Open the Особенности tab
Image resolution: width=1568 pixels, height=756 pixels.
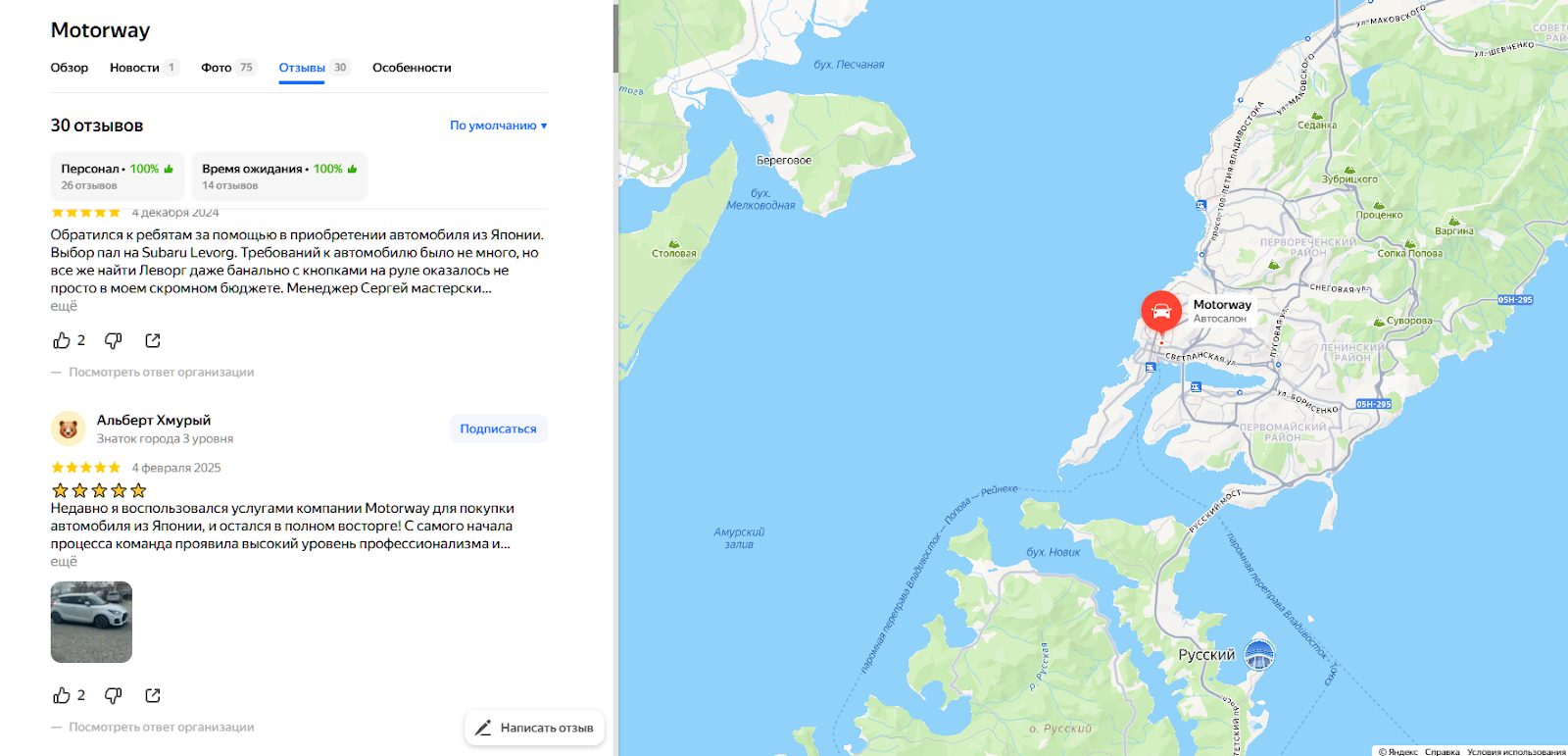(x=412, y=68)
